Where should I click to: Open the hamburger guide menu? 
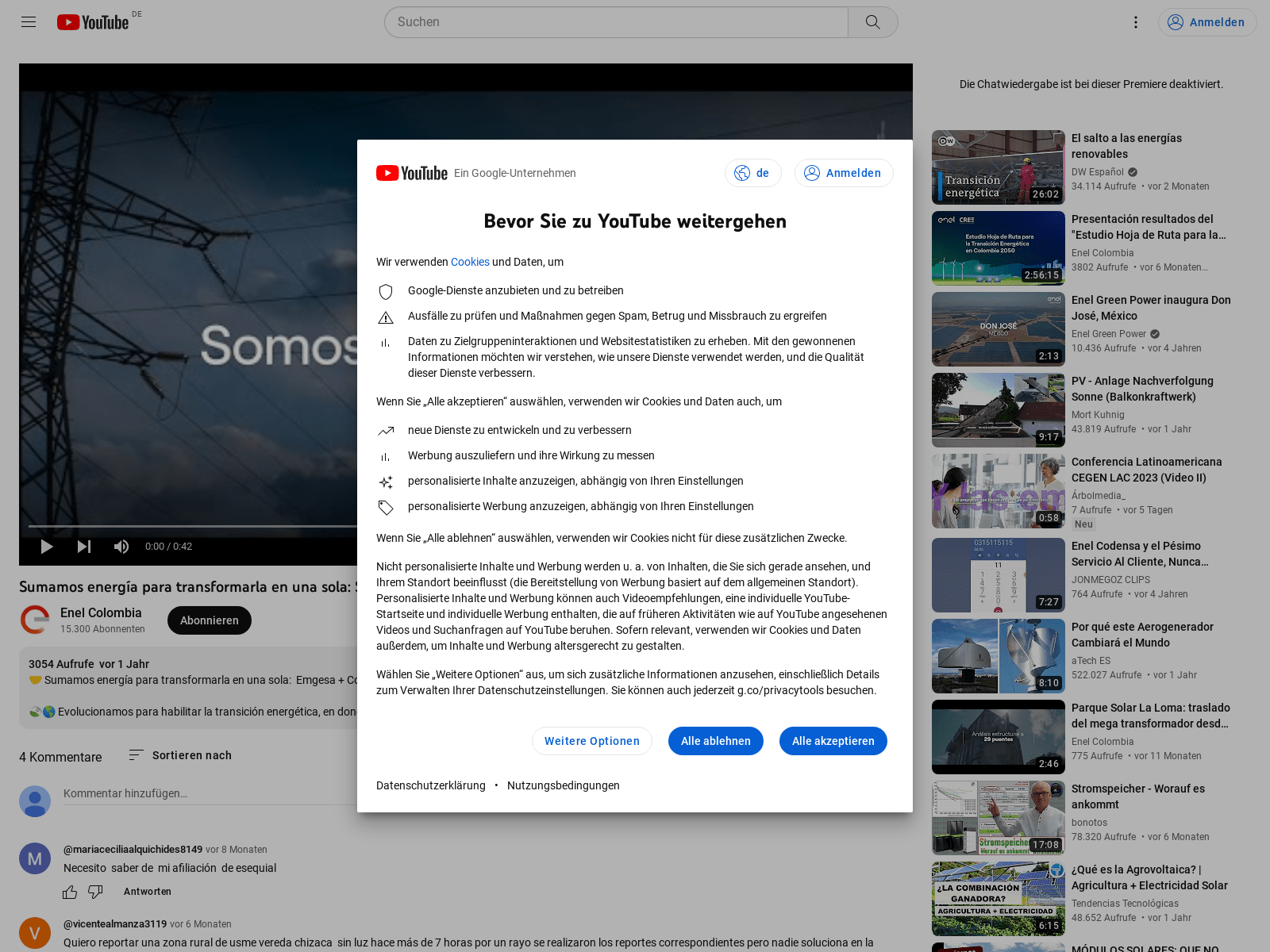29,22
